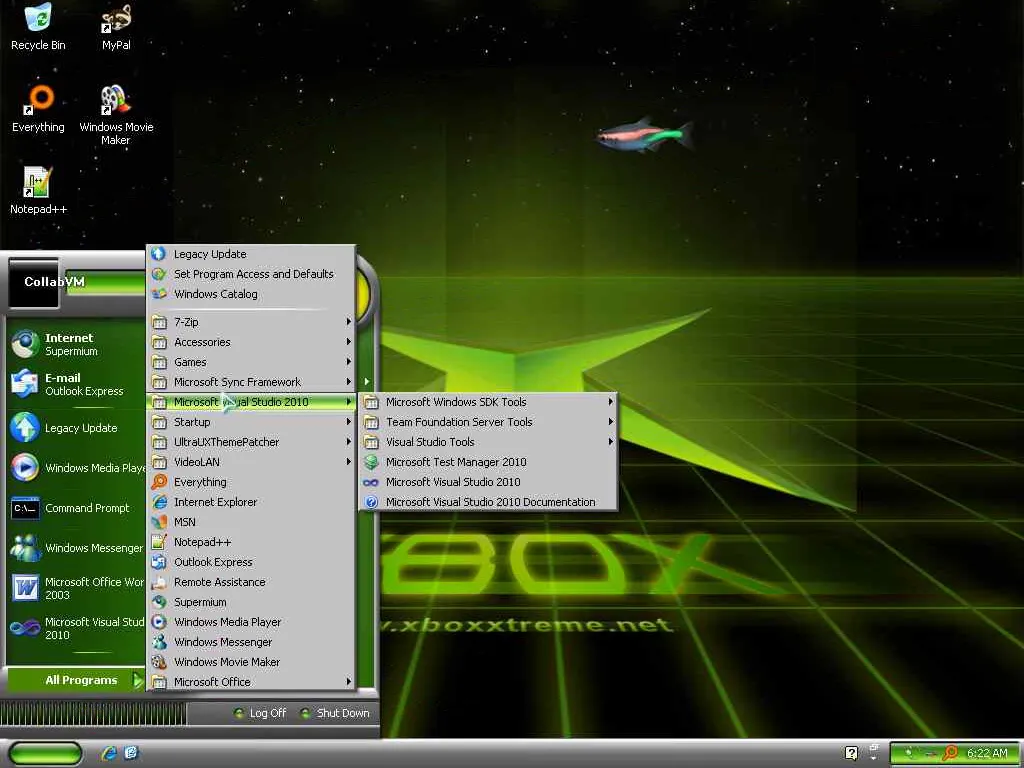
Task: Open MSN from All Programs
Action: pyautogui.click(x=251, y=522)
